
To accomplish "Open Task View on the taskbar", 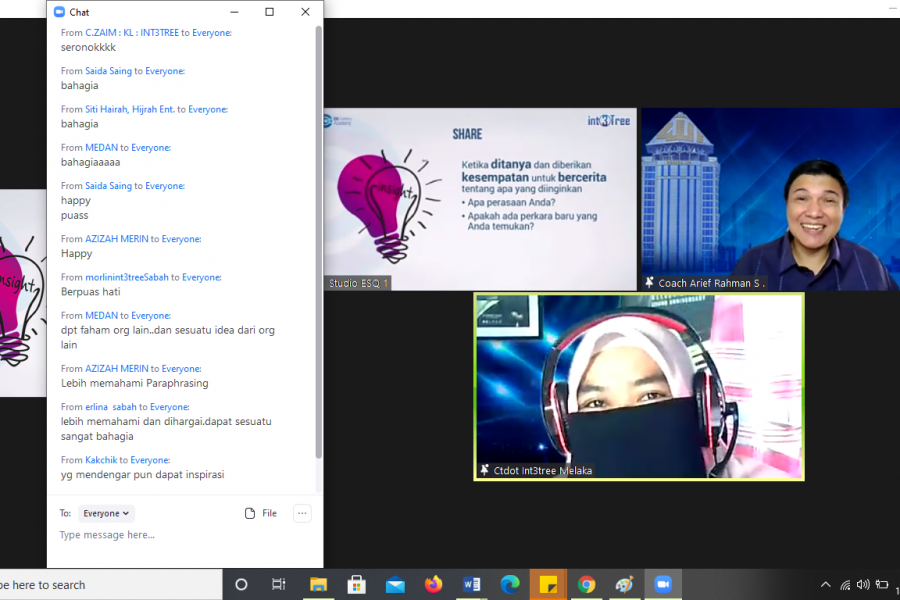I will pos(279,585).
